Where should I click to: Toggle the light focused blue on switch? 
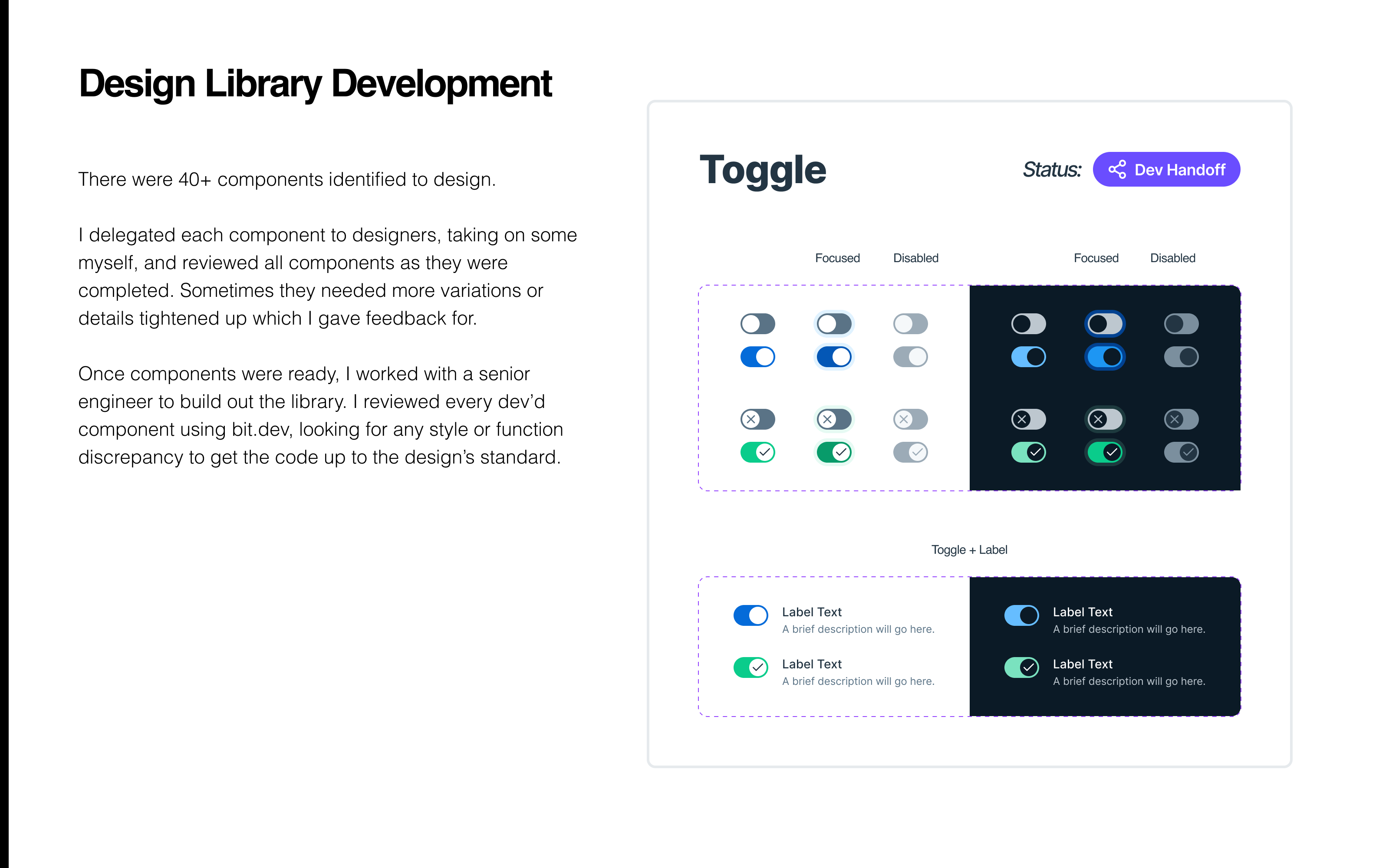click(x=834, y=356)
